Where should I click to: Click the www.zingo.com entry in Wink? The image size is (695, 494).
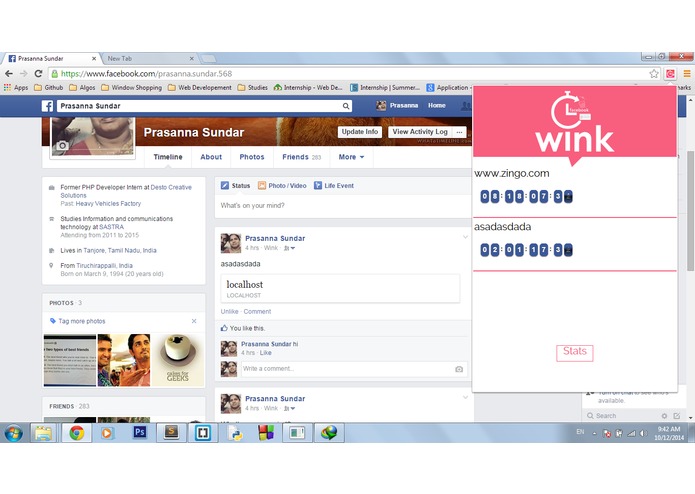tap(511, 173)
